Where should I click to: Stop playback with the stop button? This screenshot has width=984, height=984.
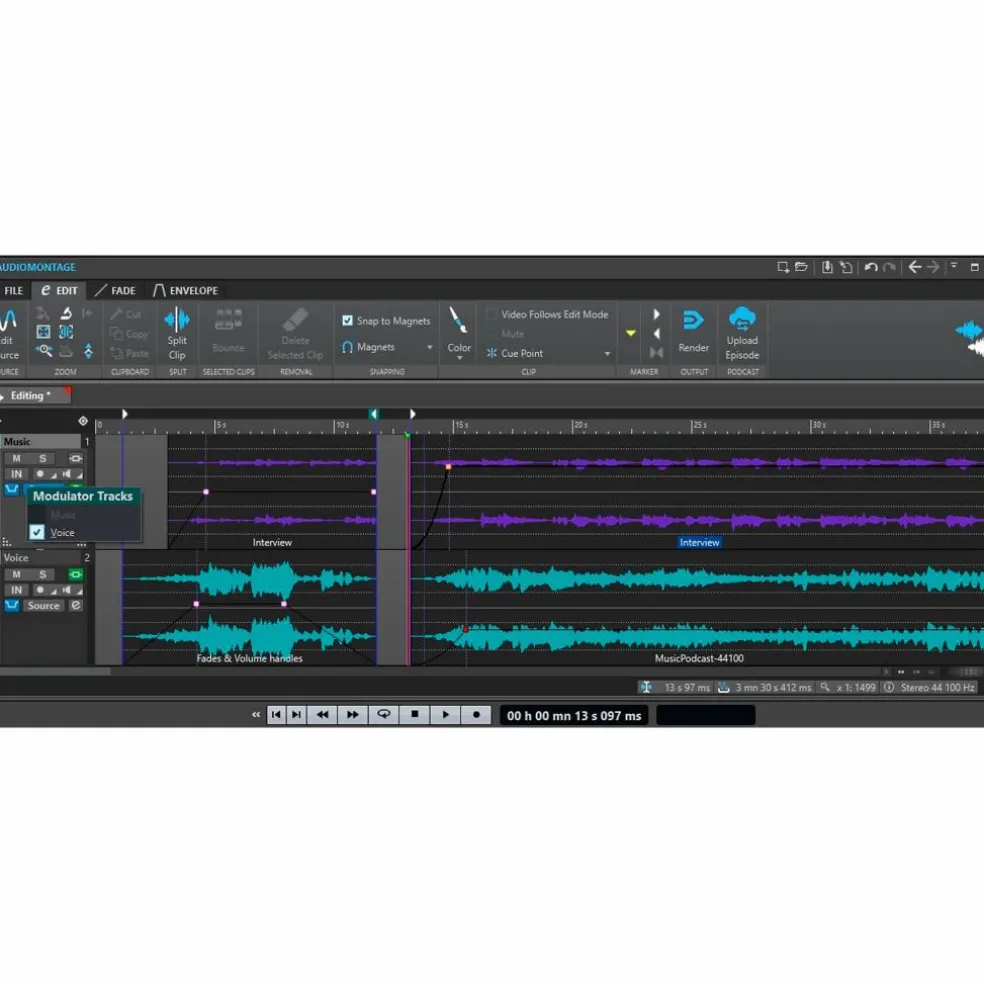click(414, 715)
